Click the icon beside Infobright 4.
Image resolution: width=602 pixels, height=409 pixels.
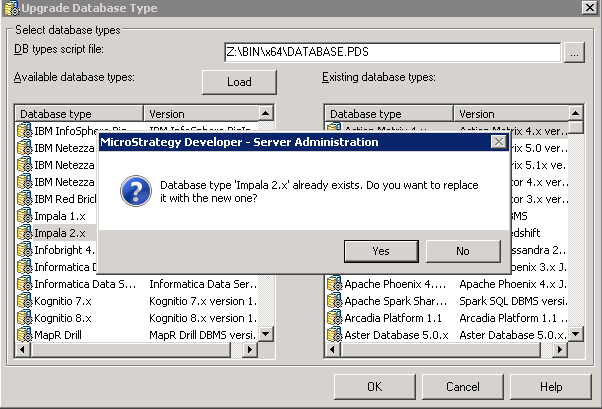tap(25, 249)
